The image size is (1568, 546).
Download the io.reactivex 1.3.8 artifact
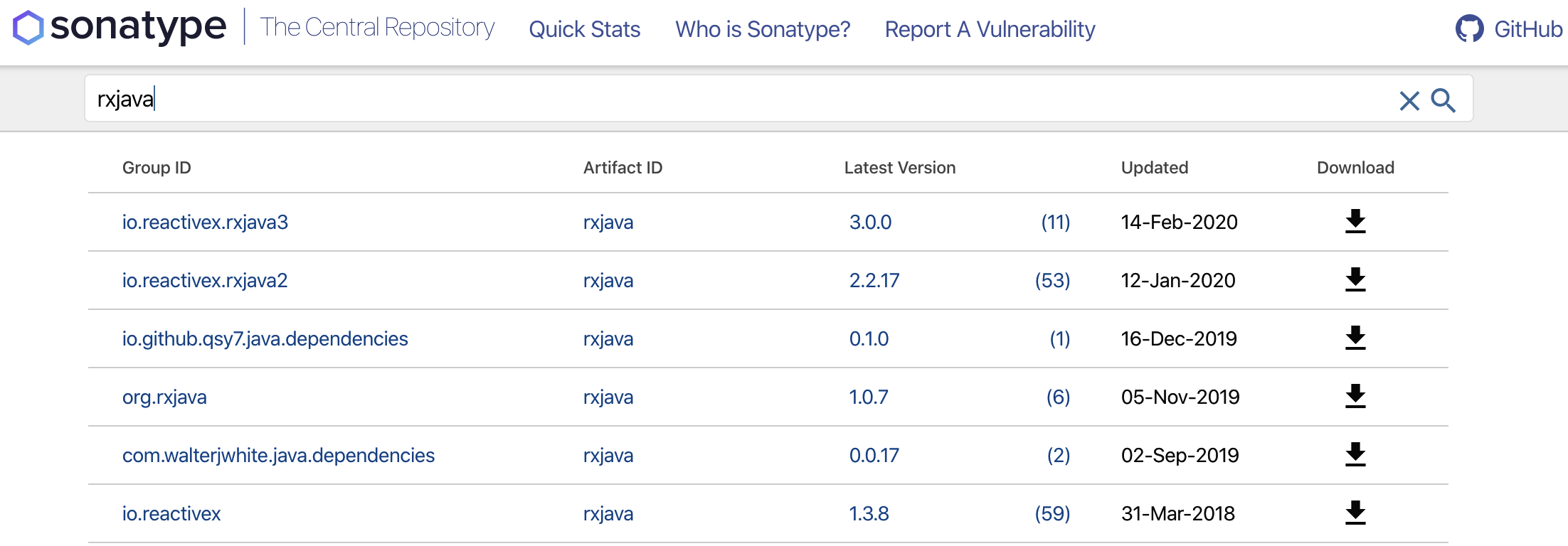(x=1355, y=513)
